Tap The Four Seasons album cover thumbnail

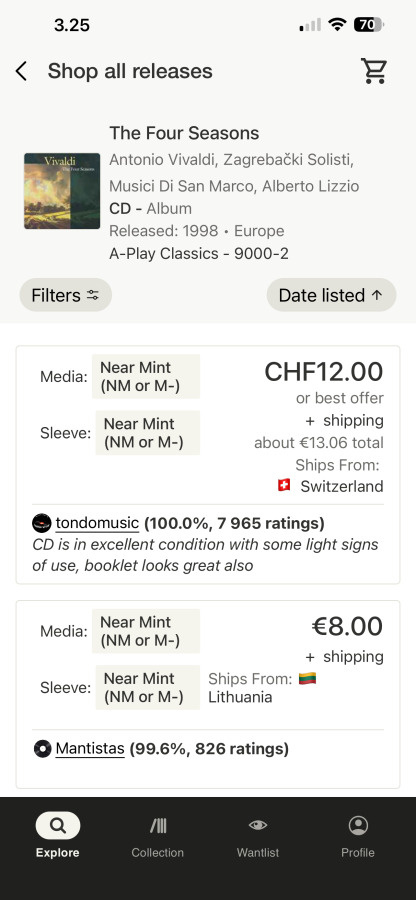[x=62, y=191]
